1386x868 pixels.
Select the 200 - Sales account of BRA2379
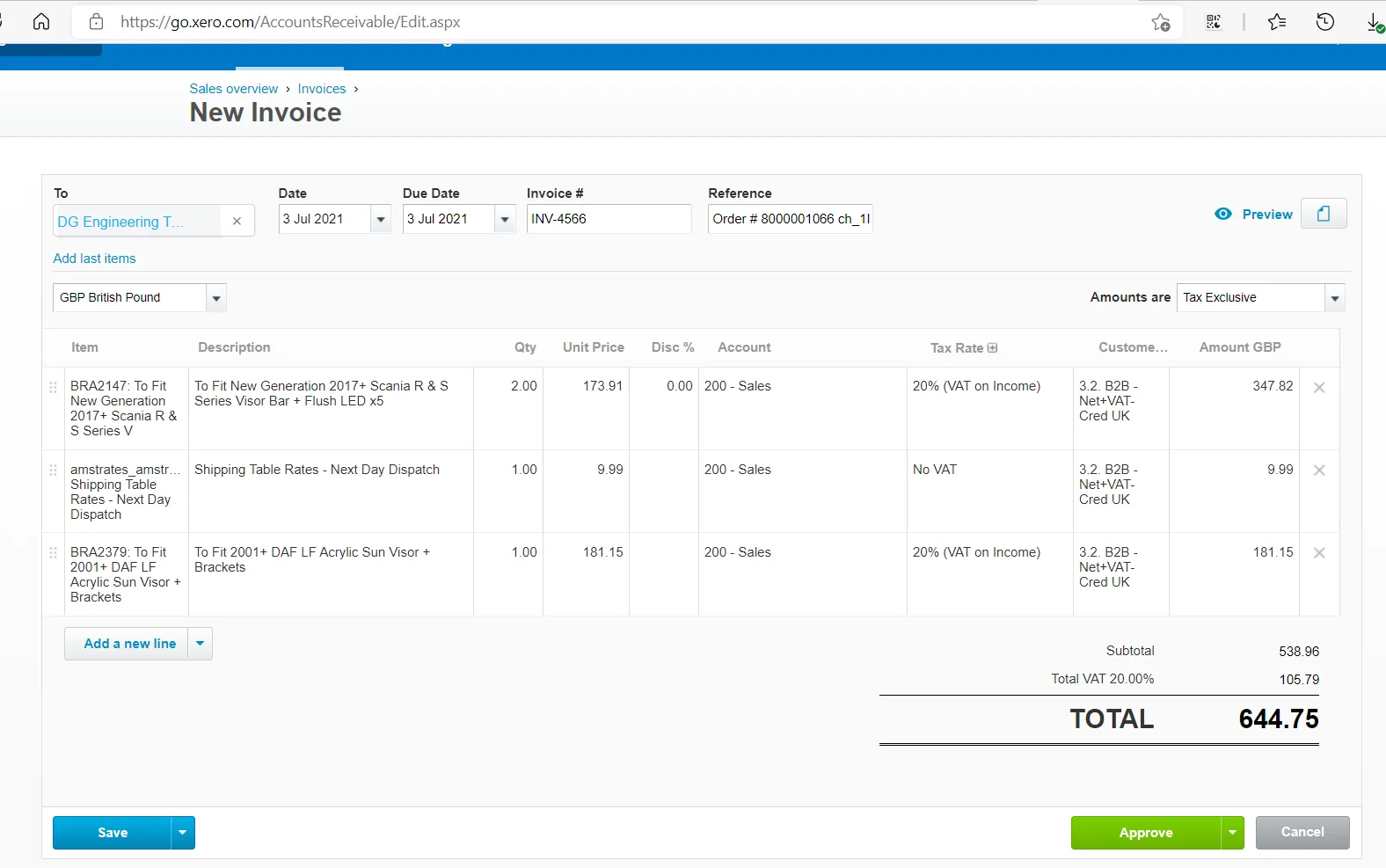point(803,574)
